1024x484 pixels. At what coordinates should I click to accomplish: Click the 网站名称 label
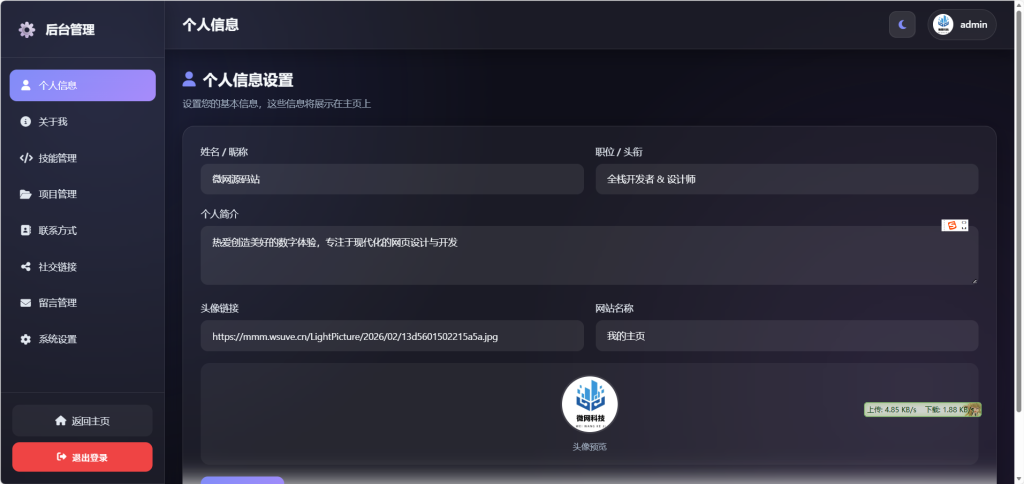pos(615,308)
